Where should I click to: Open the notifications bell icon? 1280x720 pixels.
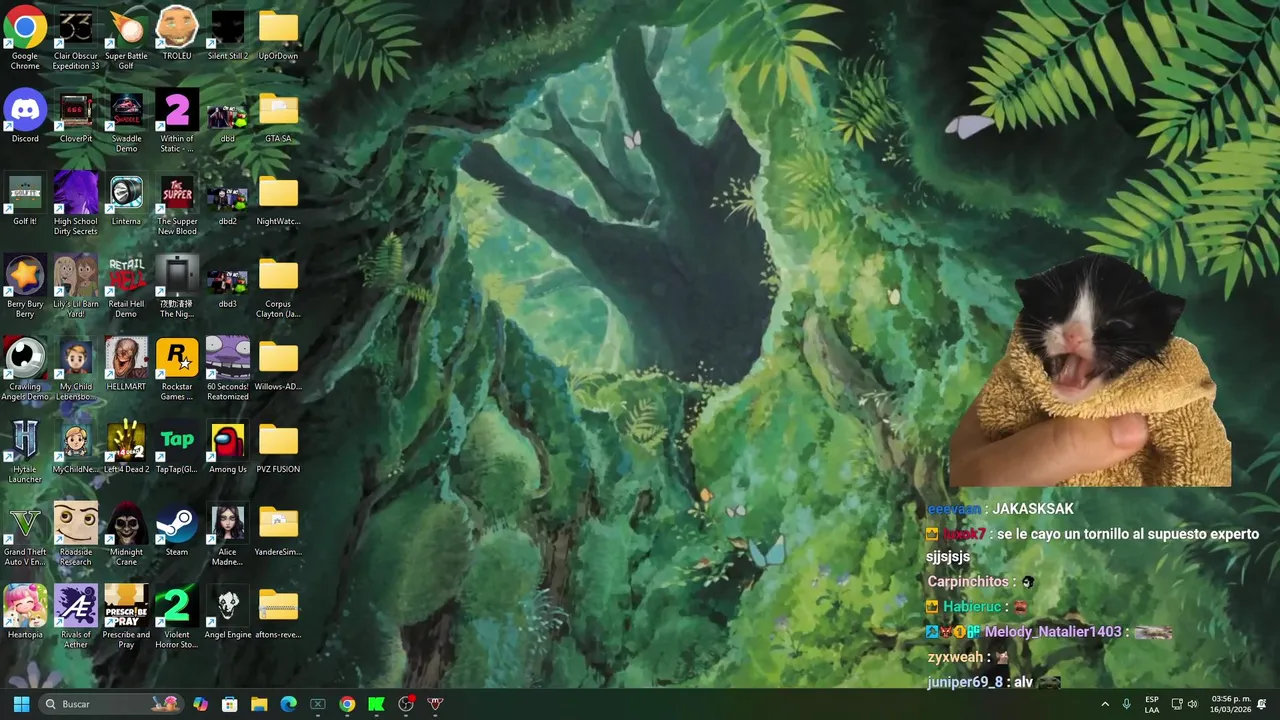click(1262, 704)
